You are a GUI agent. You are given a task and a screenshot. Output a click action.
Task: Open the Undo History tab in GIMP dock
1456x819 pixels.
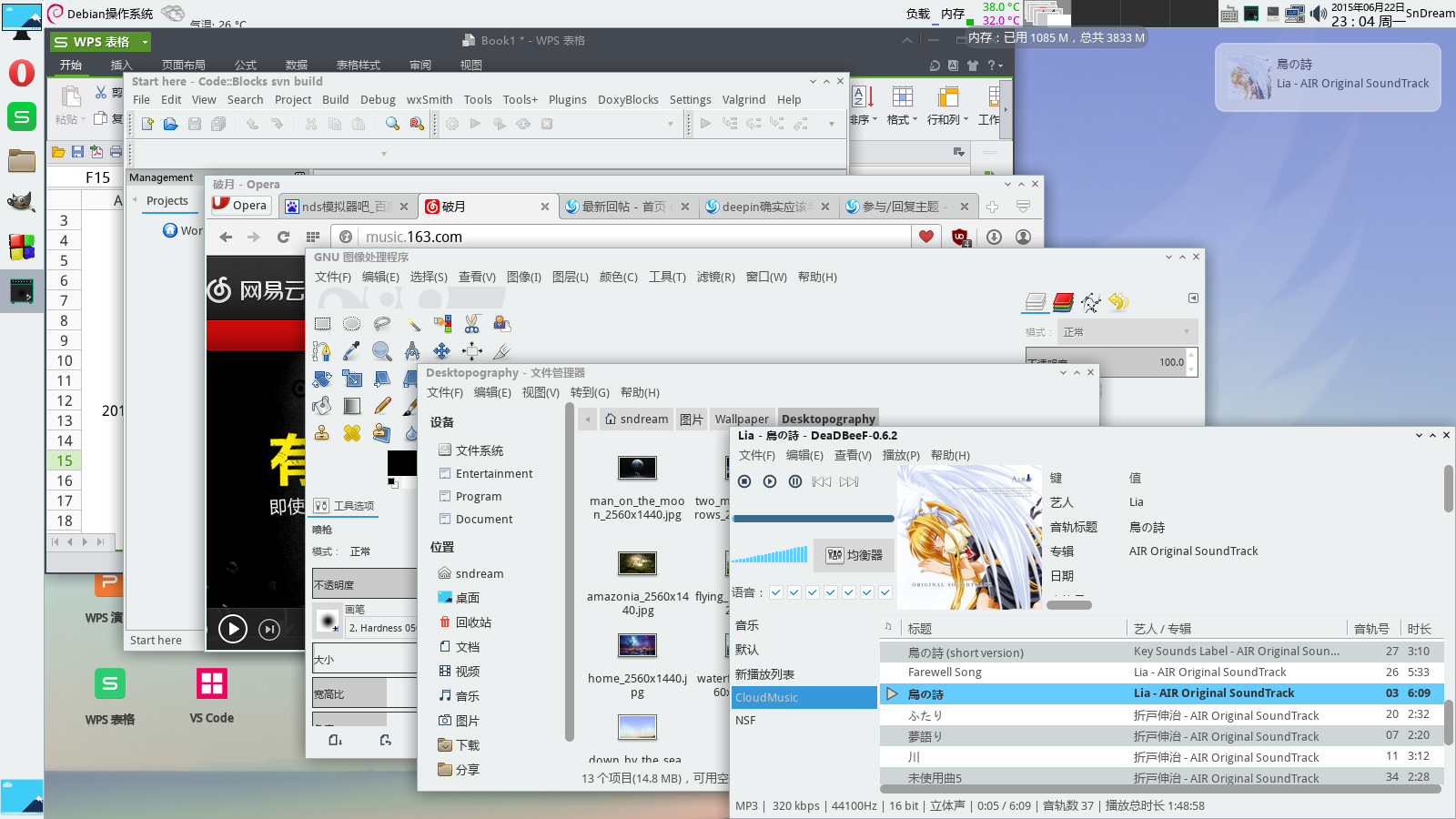(1118, 302)
